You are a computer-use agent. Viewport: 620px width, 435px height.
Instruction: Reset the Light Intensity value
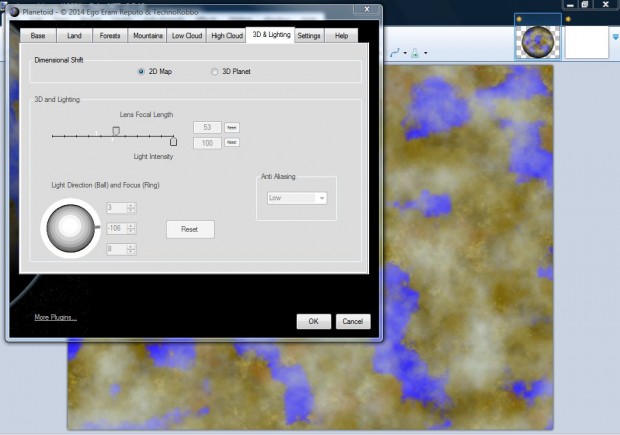[x=232, y=143]
